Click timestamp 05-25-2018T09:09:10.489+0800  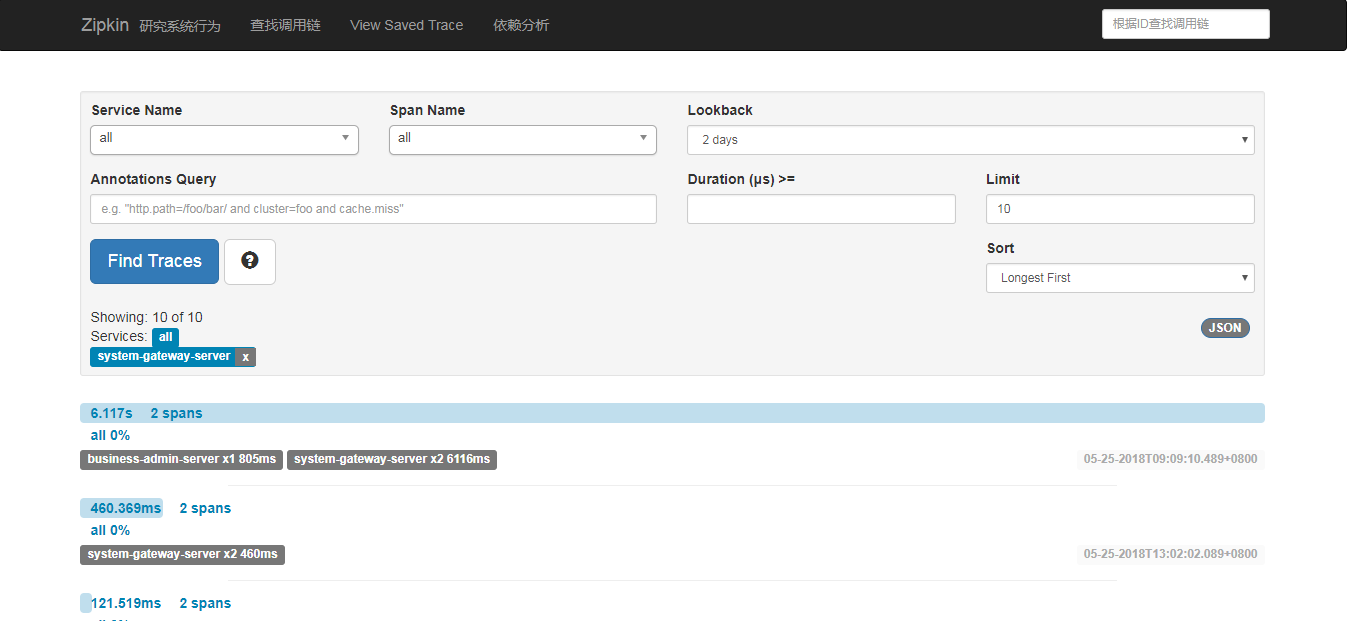pos(1170,459)
